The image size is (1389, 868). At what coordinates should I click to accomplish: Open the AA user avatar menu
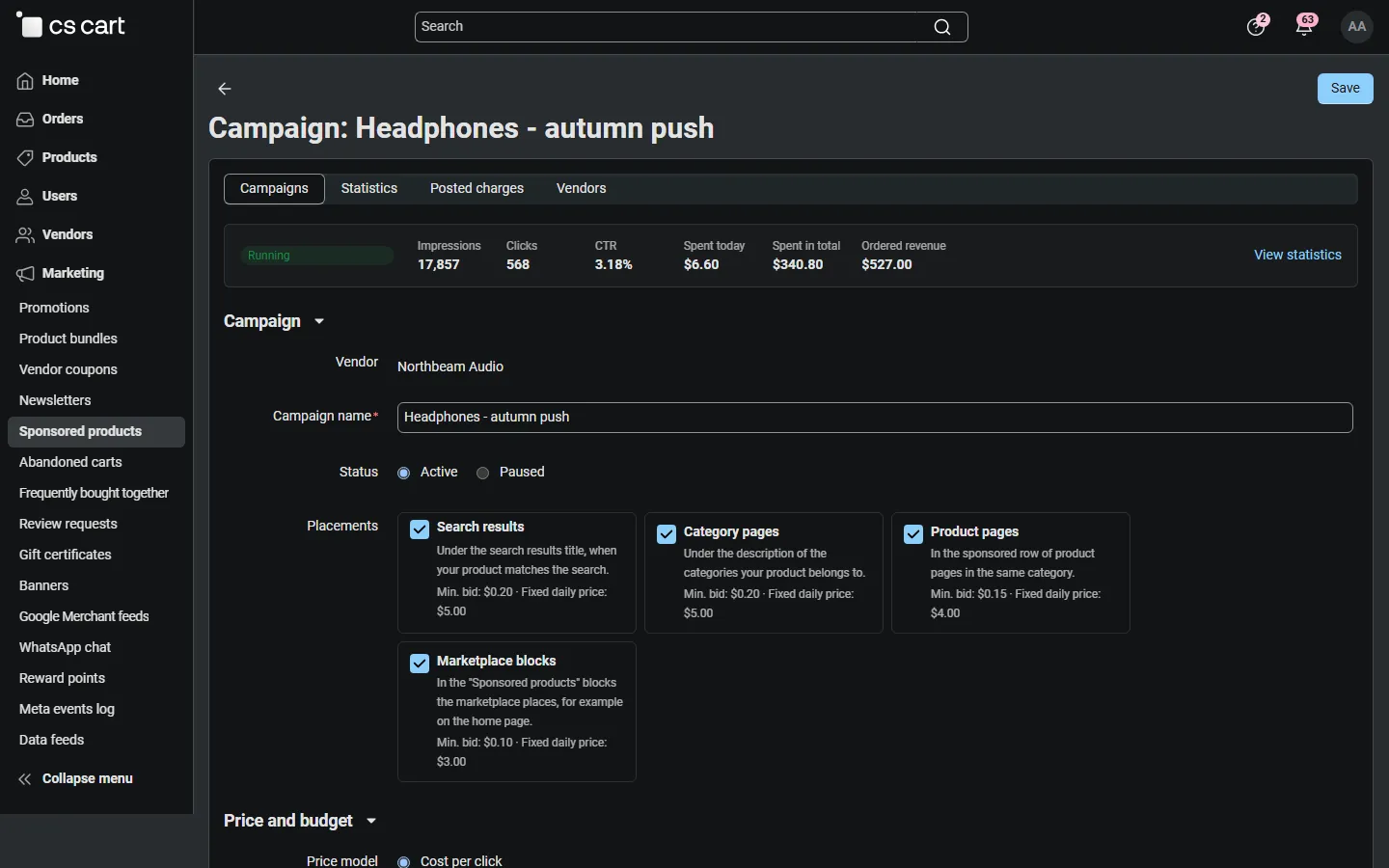click(1358, 27)
